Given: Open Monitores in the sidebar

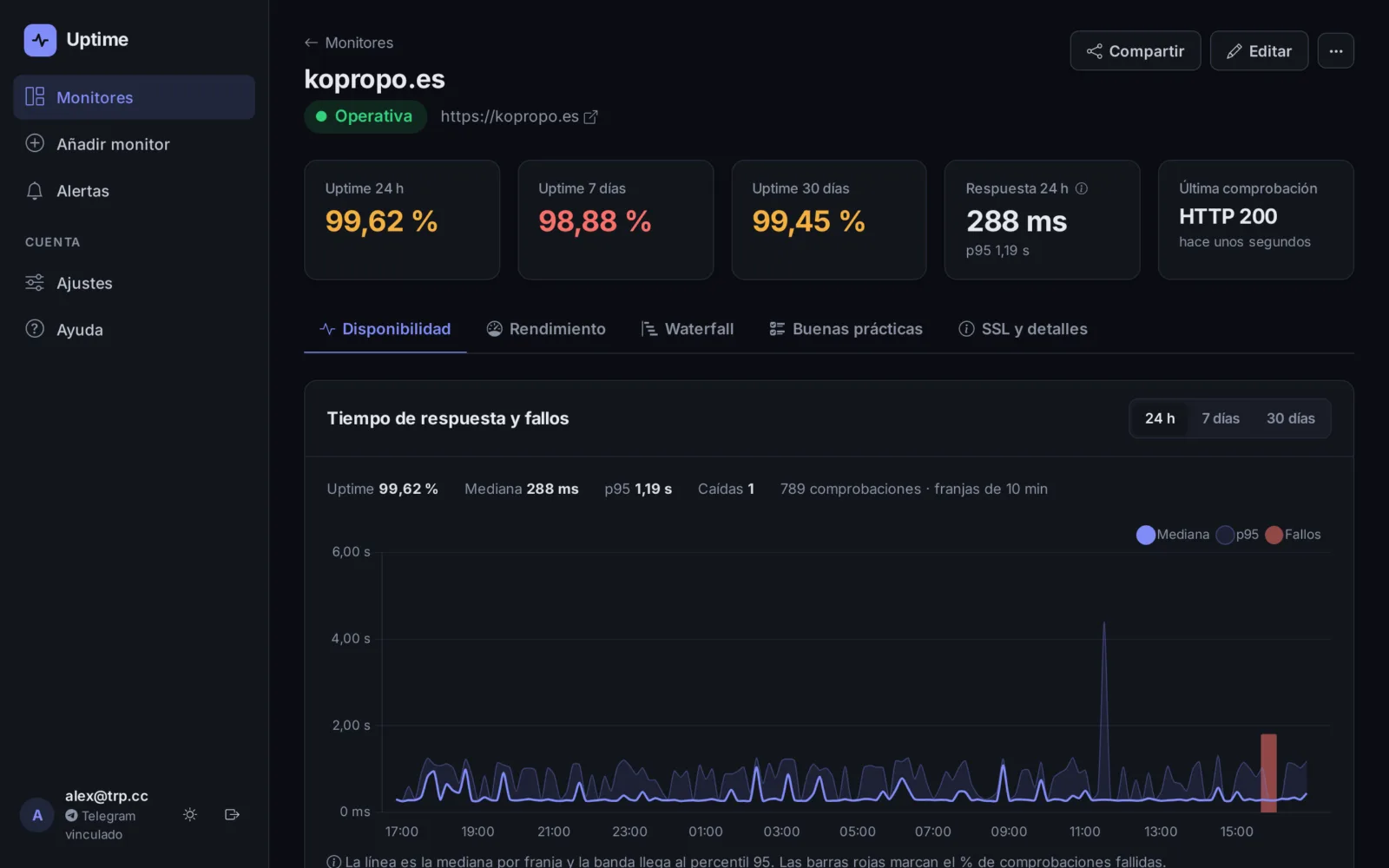Looking at the screenshot, I should (x=134, y=97).
